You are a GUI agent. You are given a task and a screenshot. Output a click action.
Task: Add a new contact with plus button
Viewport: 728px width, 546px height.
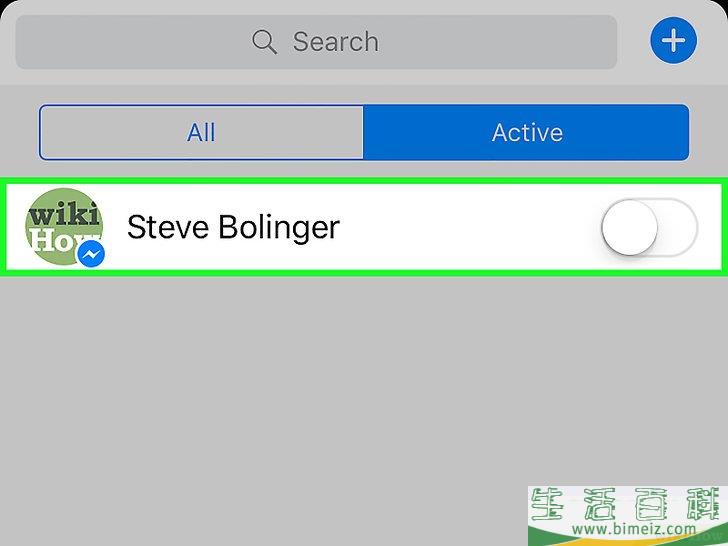pos(673,40)
